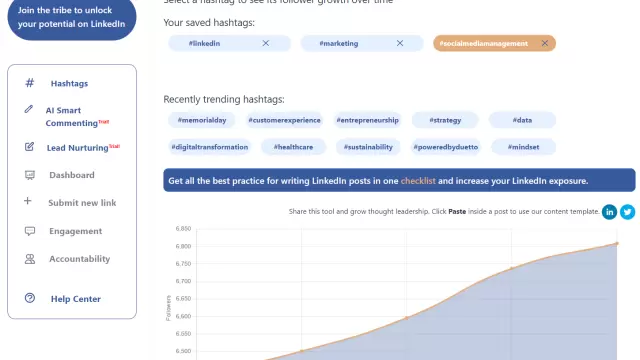Click 'Your saved hashtags:' label
The width and height of the screenshot is (640, 360).
[209, 22]
